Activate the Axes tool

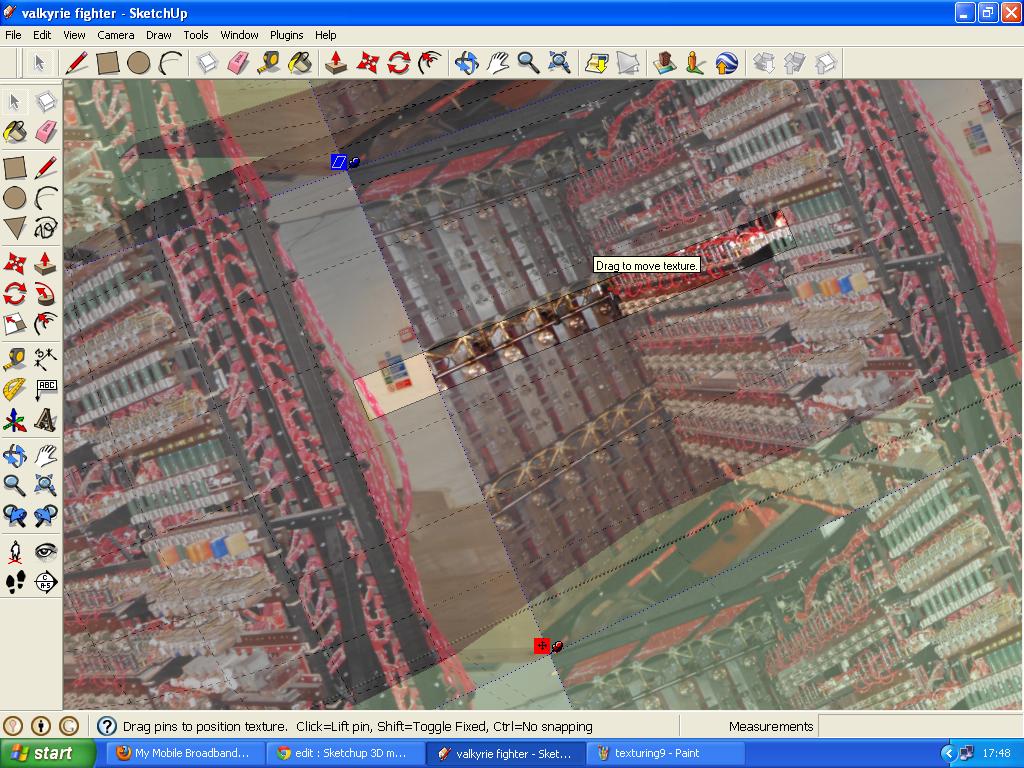coord(14,421)
